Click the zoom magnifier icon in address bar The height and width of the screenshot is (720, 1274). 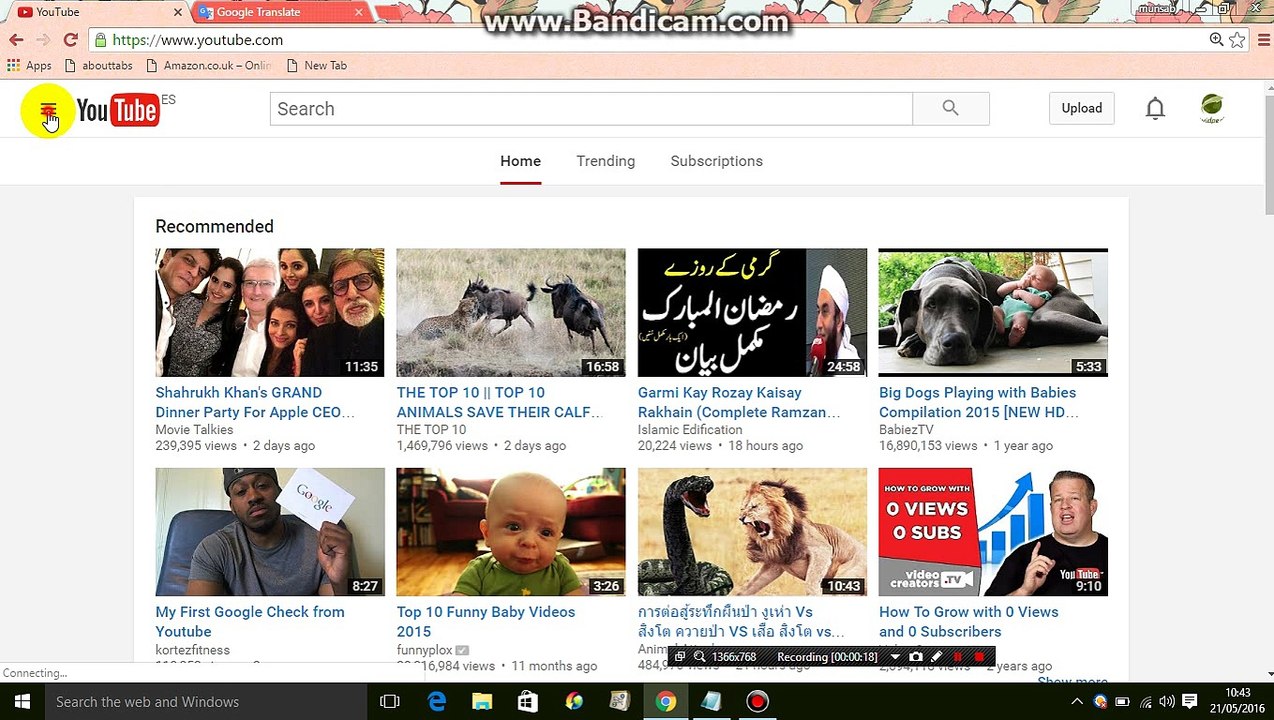click(1216, 40)
